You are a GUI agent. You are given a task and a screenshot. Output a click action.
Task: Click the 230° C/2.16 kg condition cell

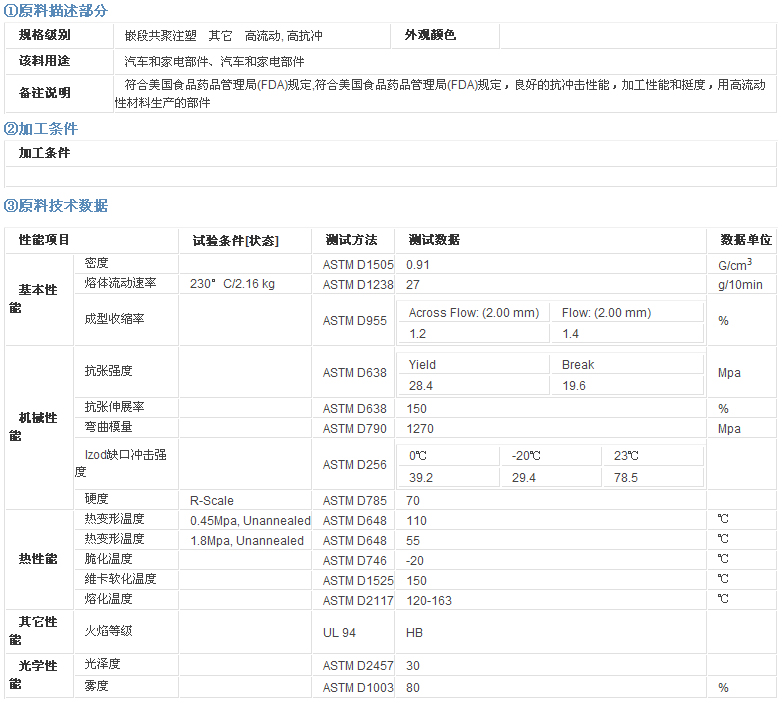[x=245, y=283]
